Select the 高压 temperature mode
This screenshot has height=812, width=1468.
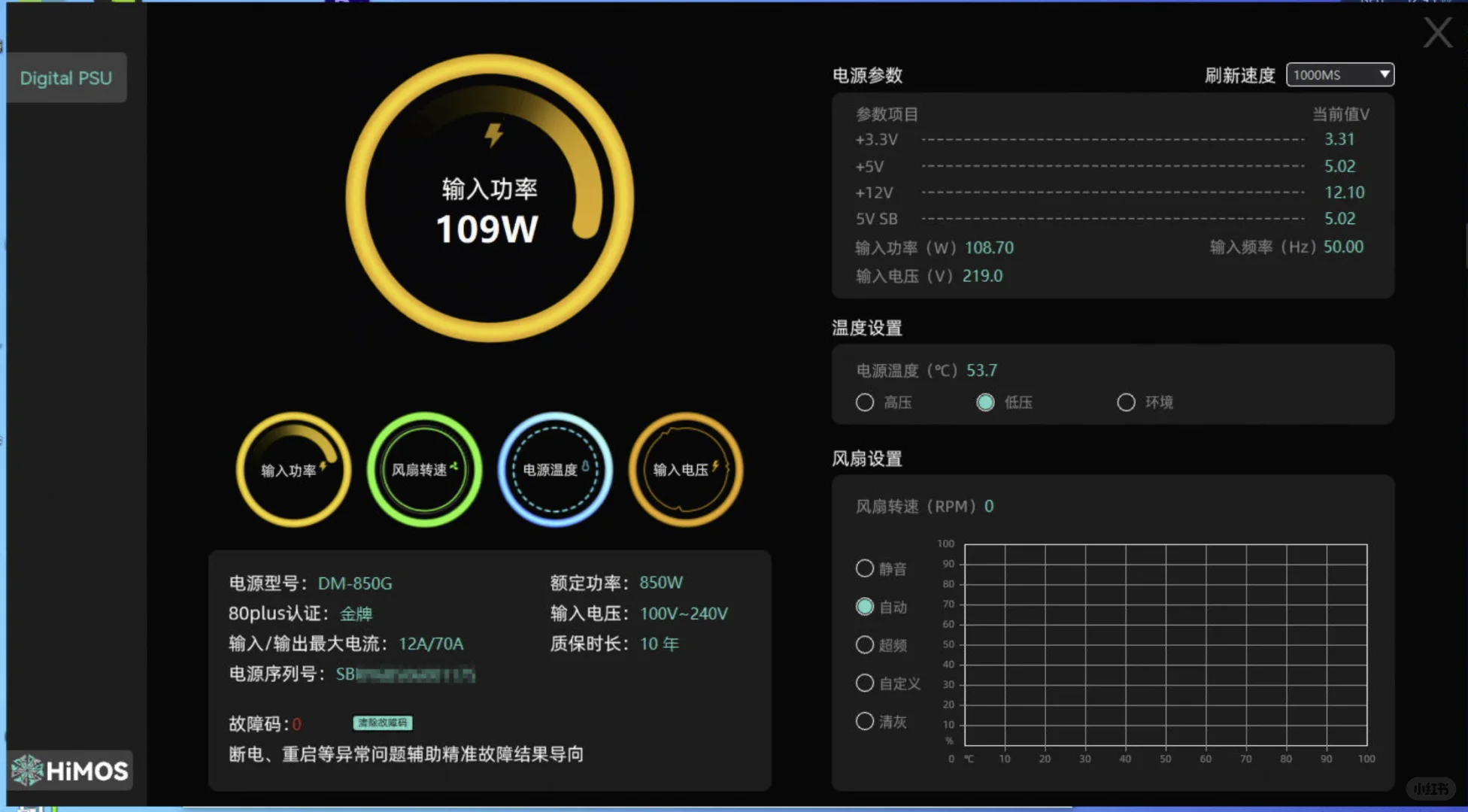864,402
